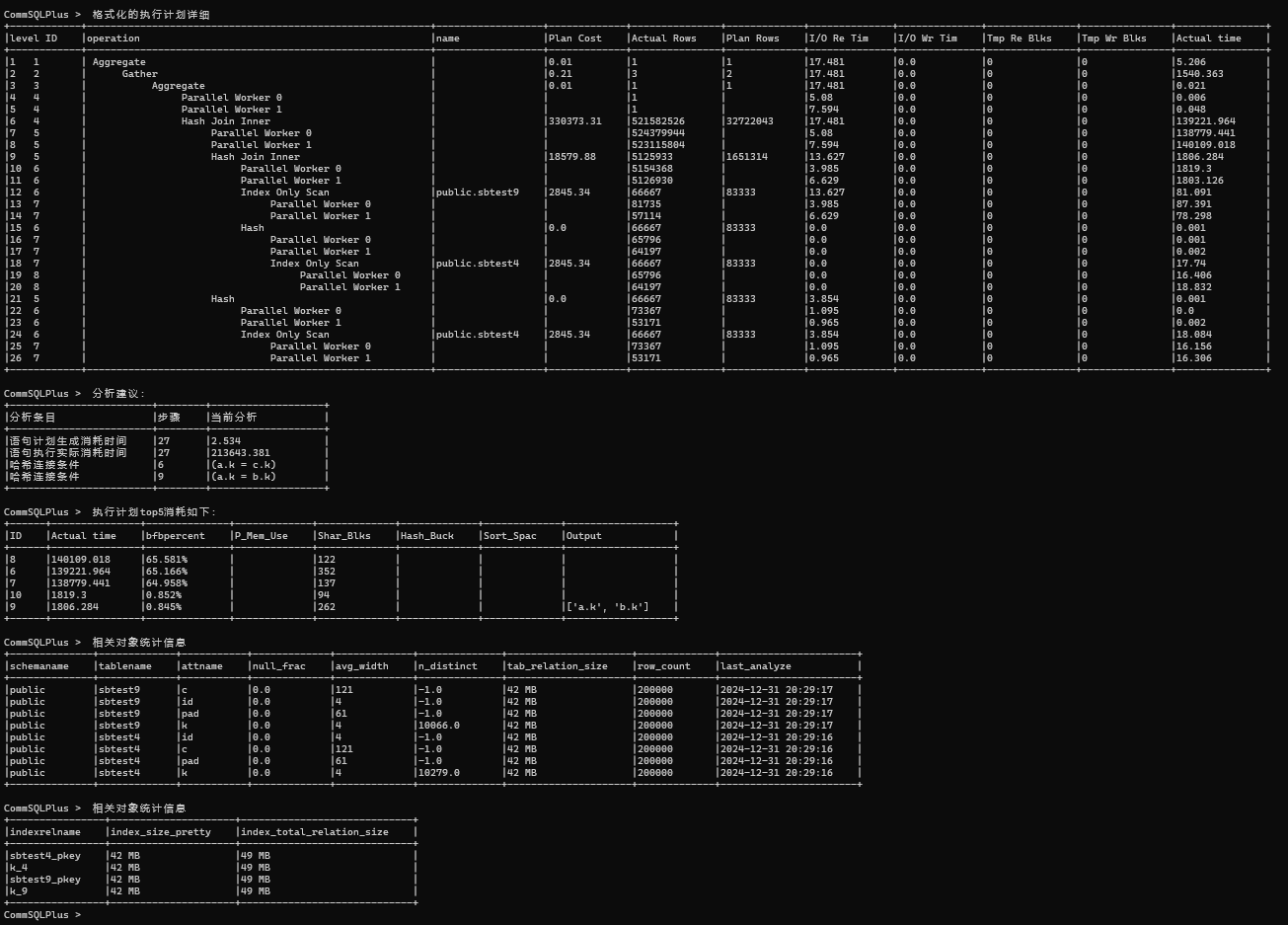This screenshot has width=1288, height=925.
Task: Click the plan cost value 18579.88
Action: click(x=572, y=157)
